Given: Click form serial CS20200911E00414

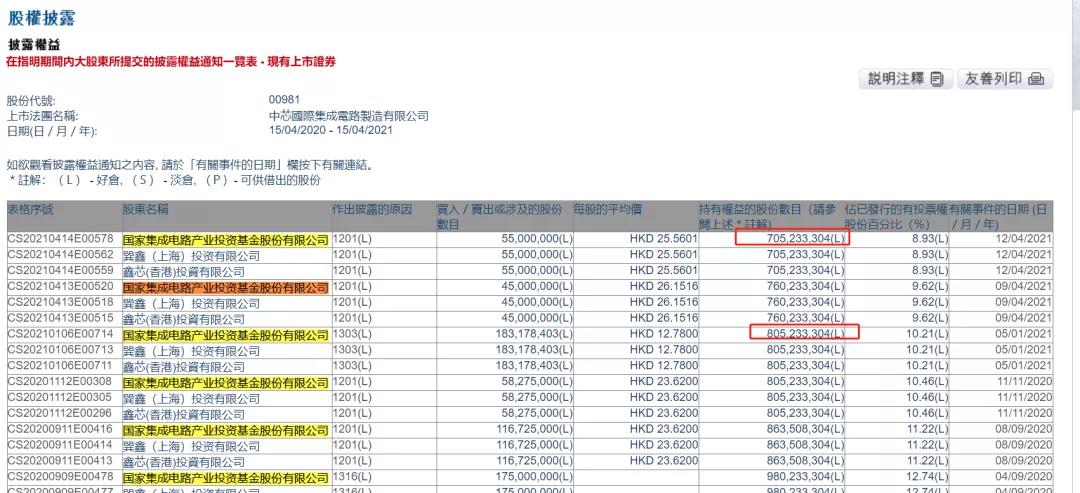Looking at the screenshot, I should (x=60, y=445).
